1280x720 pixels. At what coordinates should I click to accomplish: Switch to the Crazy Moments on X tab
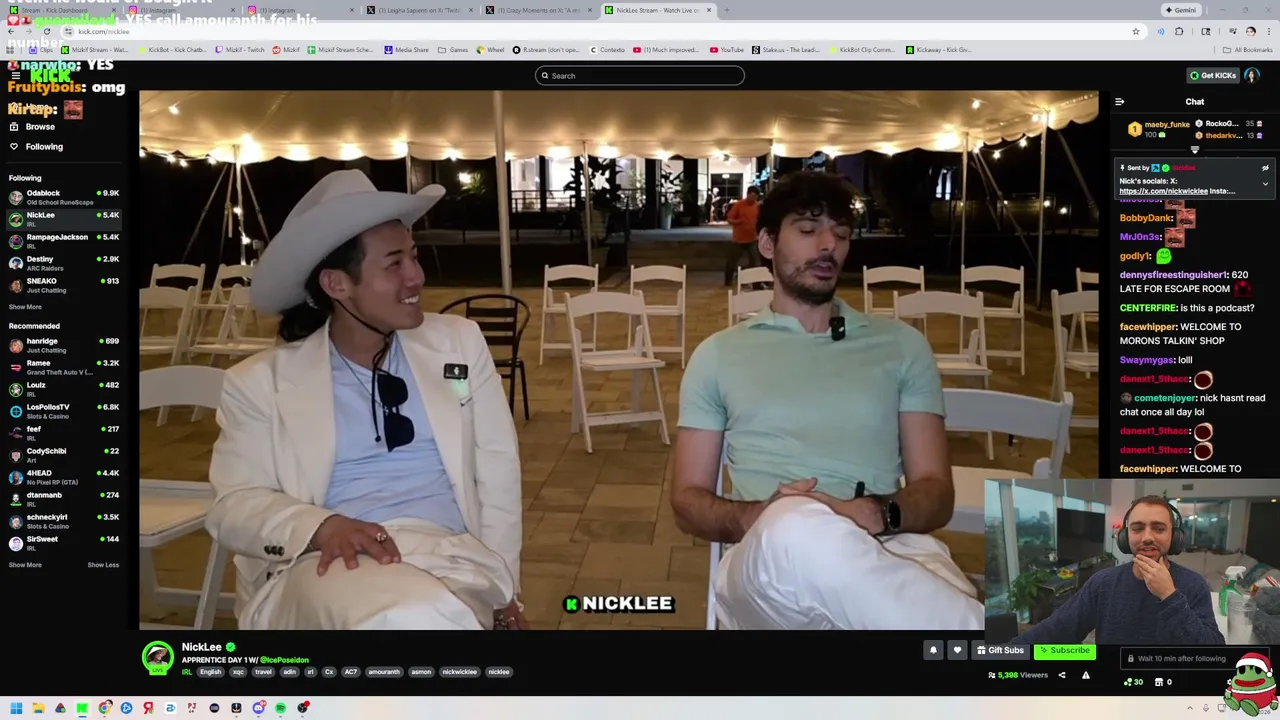coord(540,10)
